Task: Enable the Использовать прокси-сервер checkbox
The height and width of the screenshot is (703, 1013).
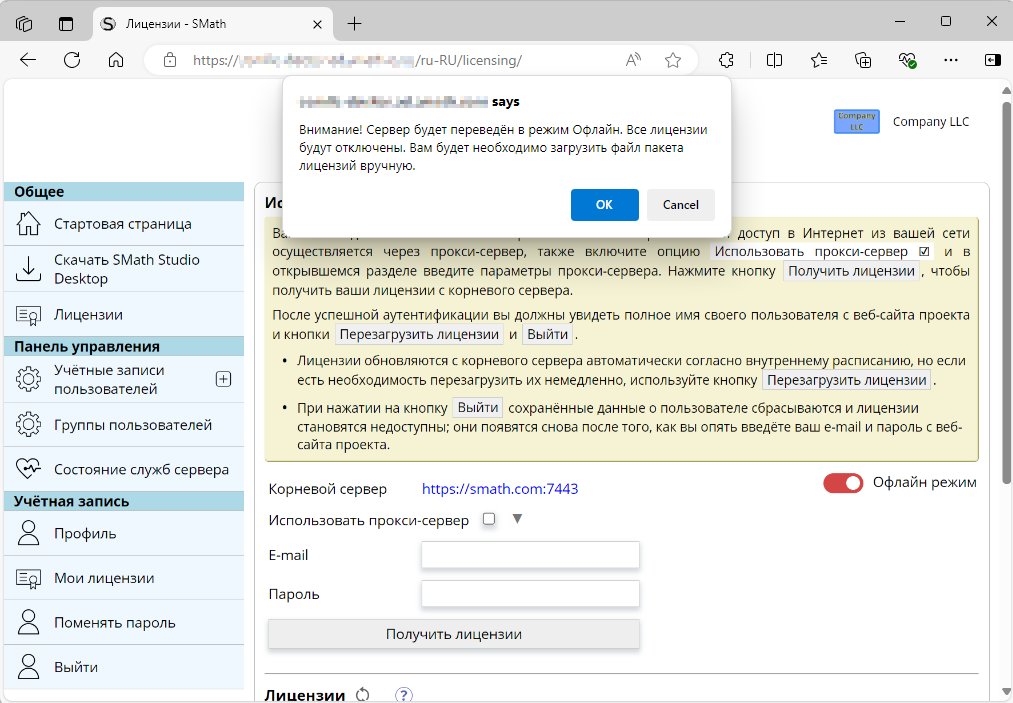Action: [x=489, y=519]
